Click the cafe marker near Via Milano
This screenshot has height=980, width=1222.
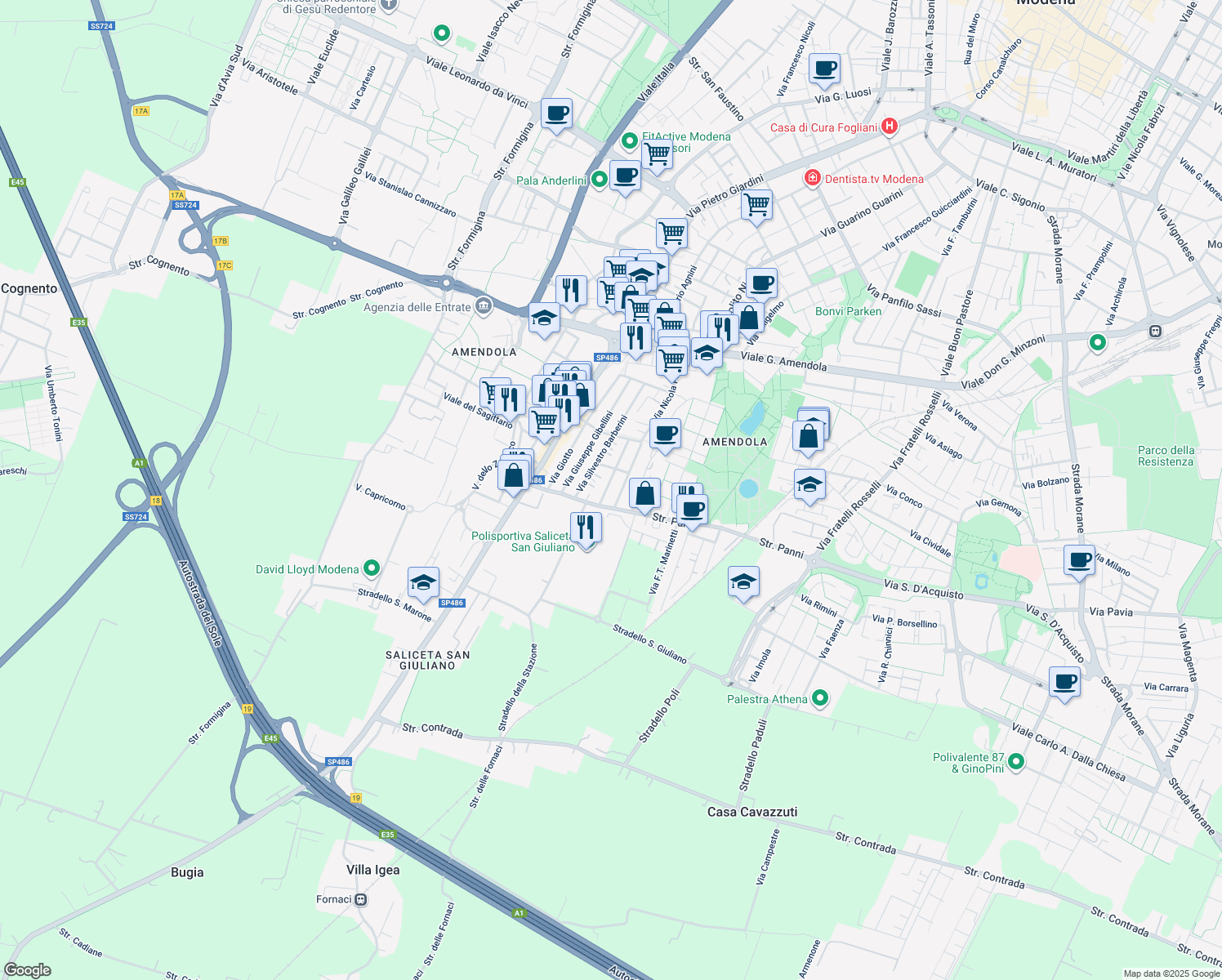pyautogui.click(x=1079, y=561)
